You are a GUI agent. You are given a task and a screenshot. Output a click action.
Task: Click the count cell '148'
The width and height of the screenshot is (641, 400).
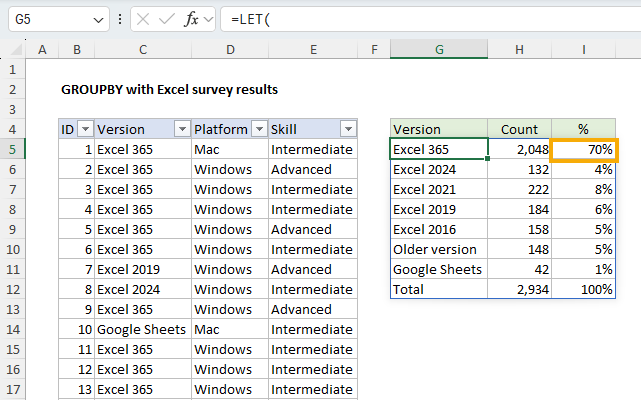coord(519,249)
